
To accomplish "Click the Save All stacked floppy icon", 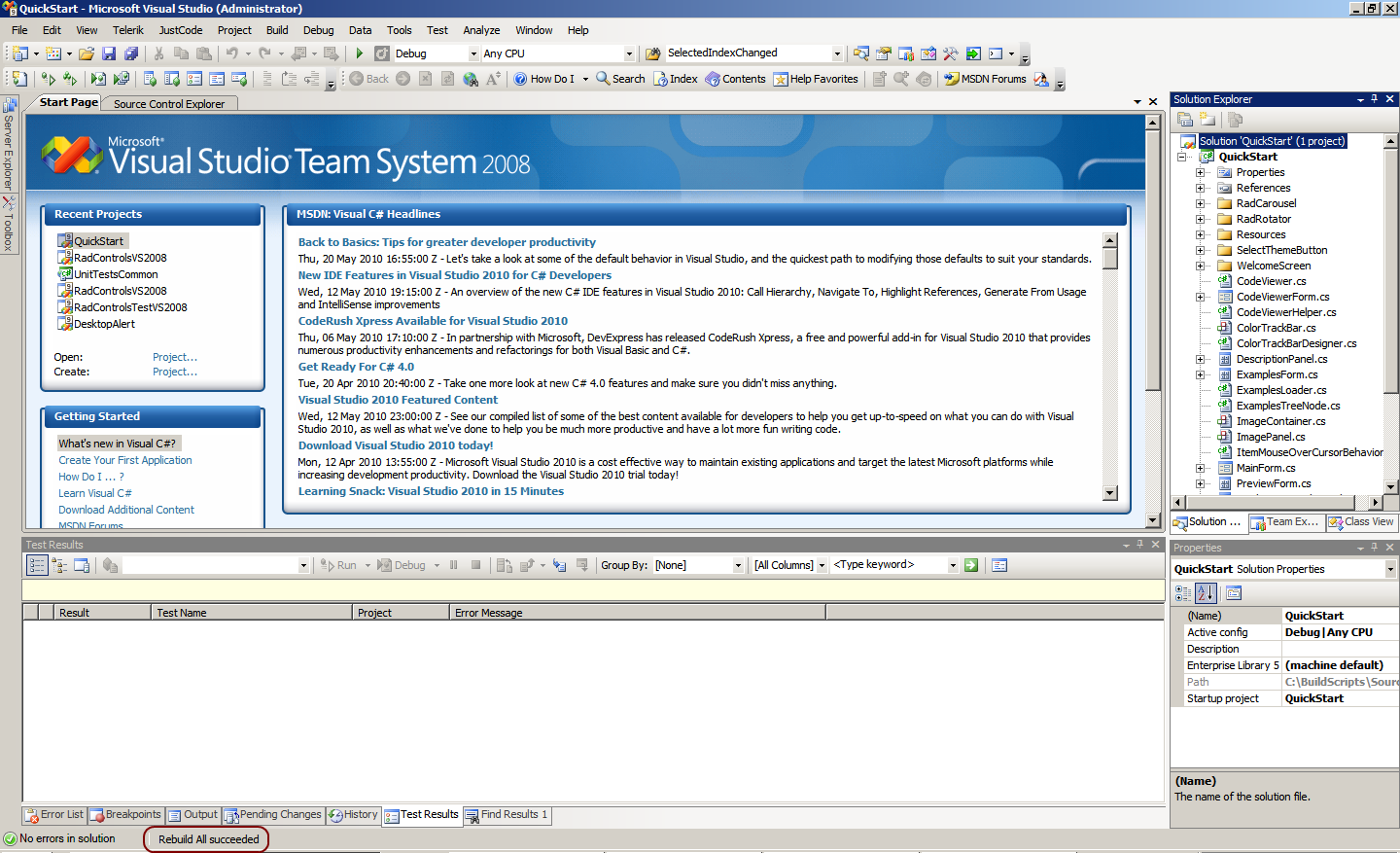I will coord(131,53).
